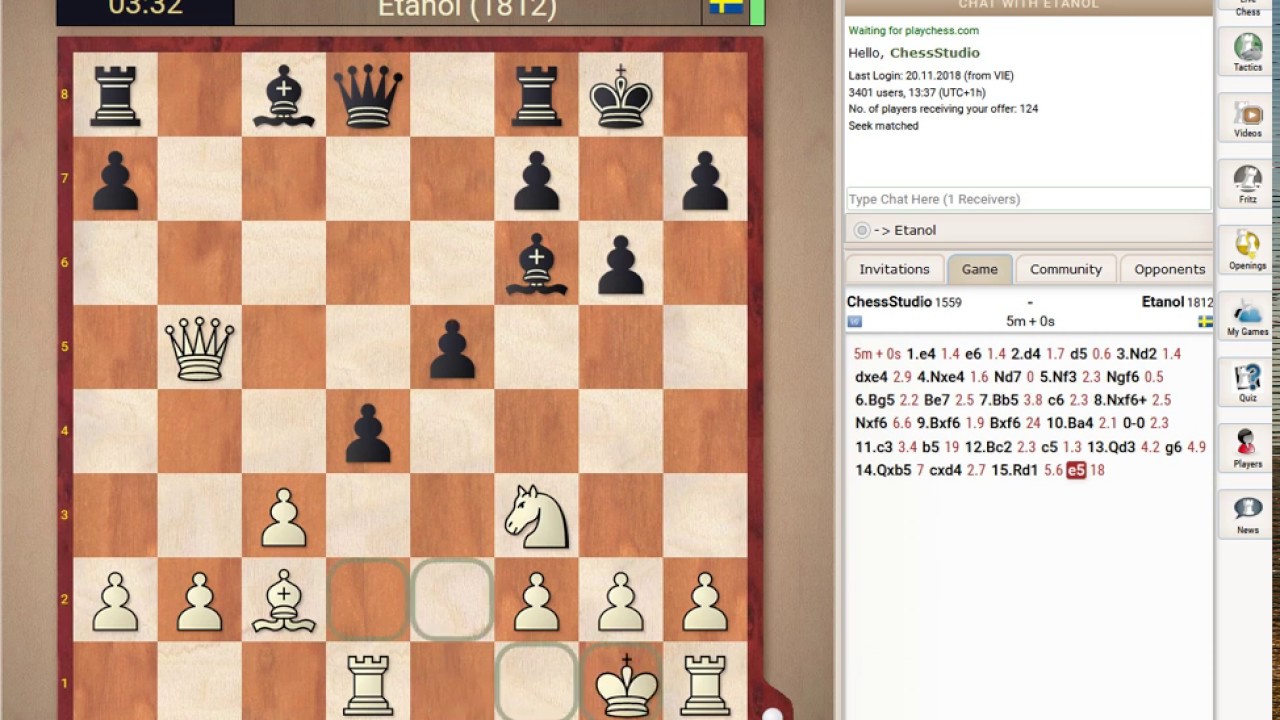Click the flag icon under ChessStudio name
Image resolution: width=1280 pixels, height=720 pixels.
point(854,321)
